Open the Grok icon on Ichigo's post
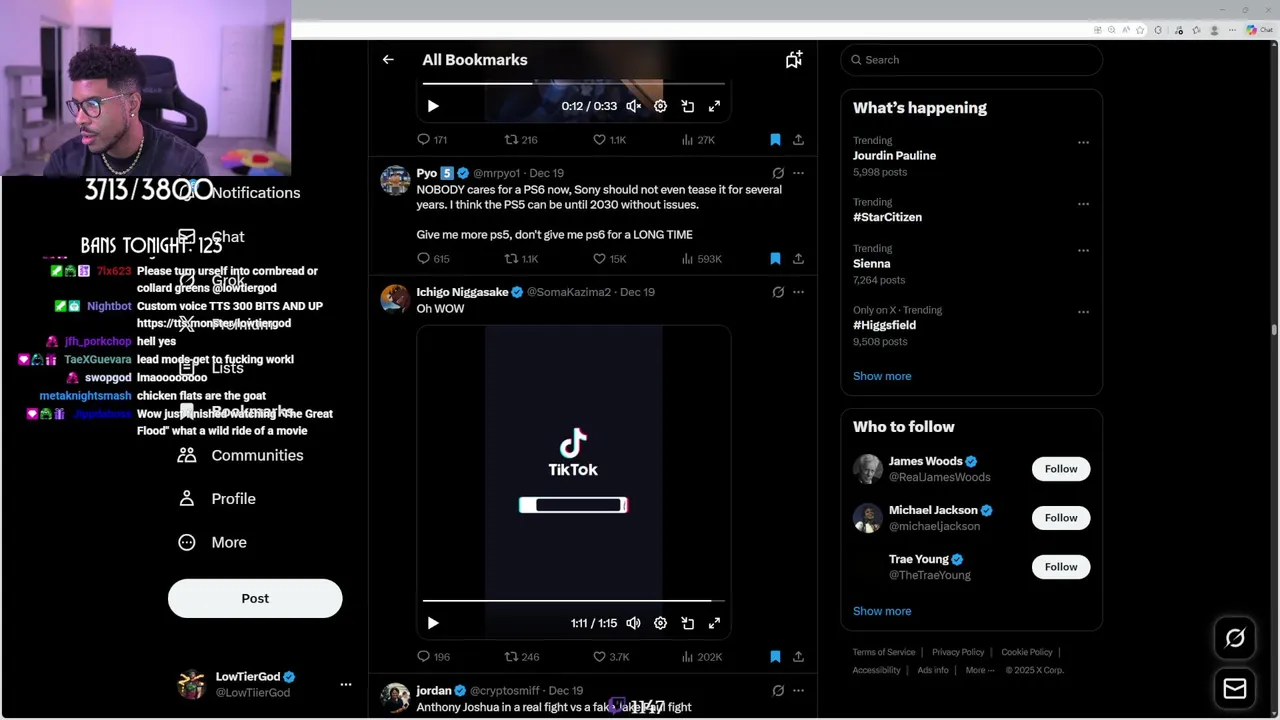Viewport: 1280px width, 720px height. pyautogui.click(x=778, y=292)
